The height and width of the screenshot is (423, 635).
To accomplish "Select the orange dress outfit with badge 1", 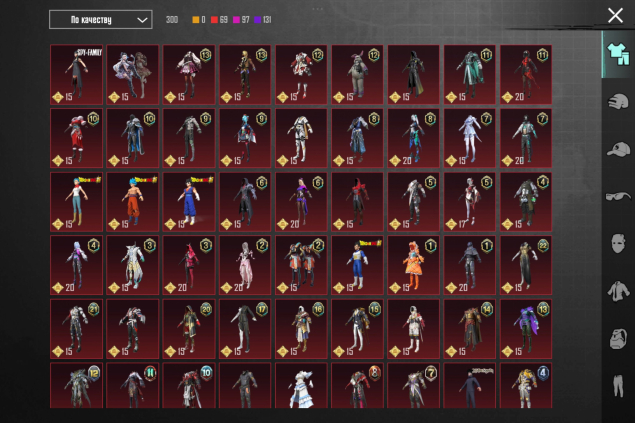I will [x=413, y=265].
